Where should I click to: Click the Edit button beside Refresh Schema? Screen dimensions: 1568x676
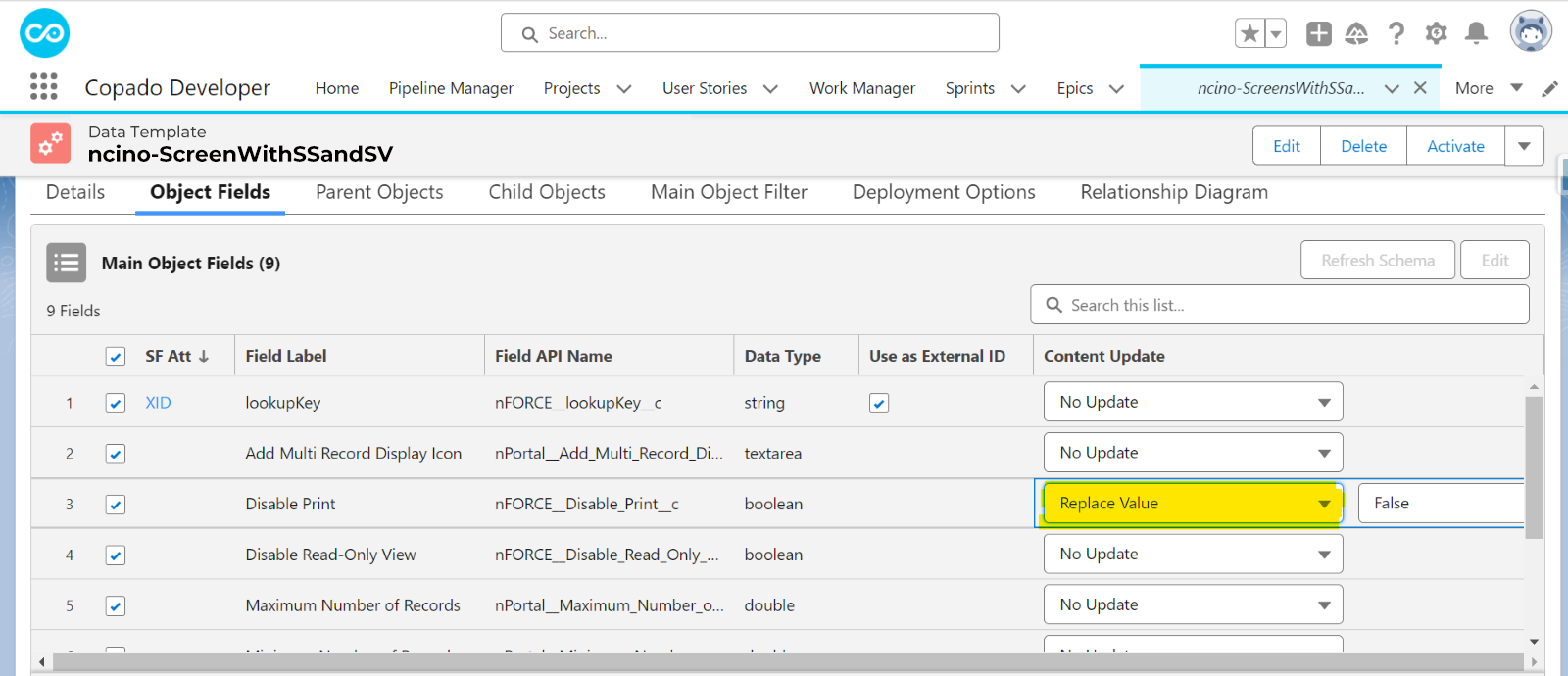[x=1494, y=260]
